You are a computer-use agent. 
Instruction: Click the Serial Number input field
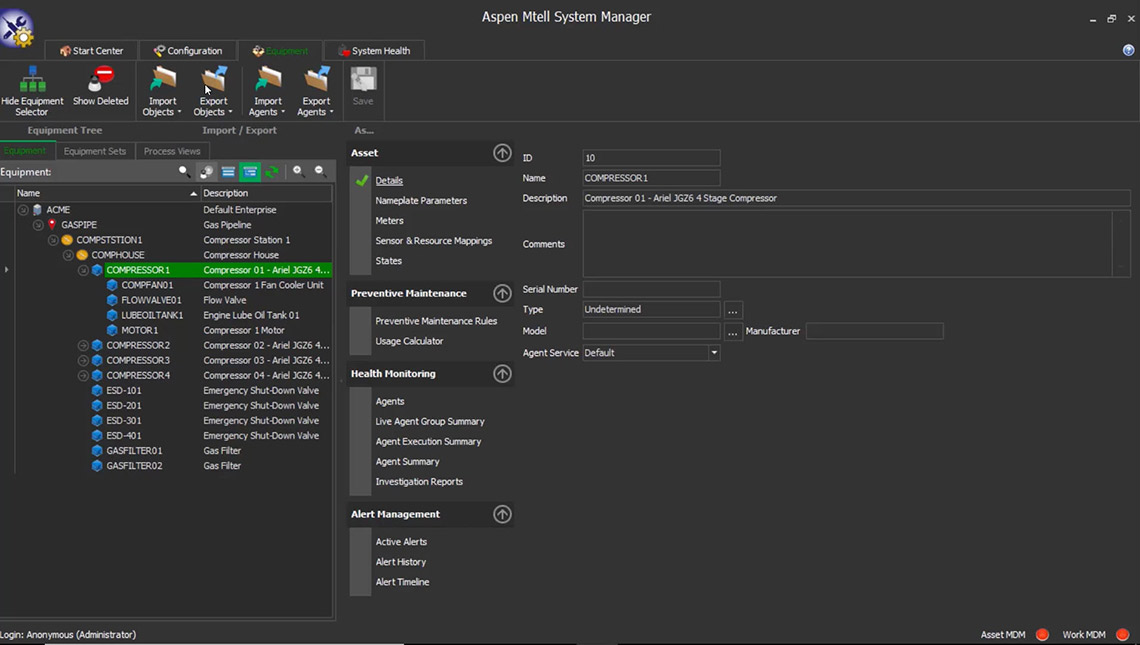[x=651, y=289]
